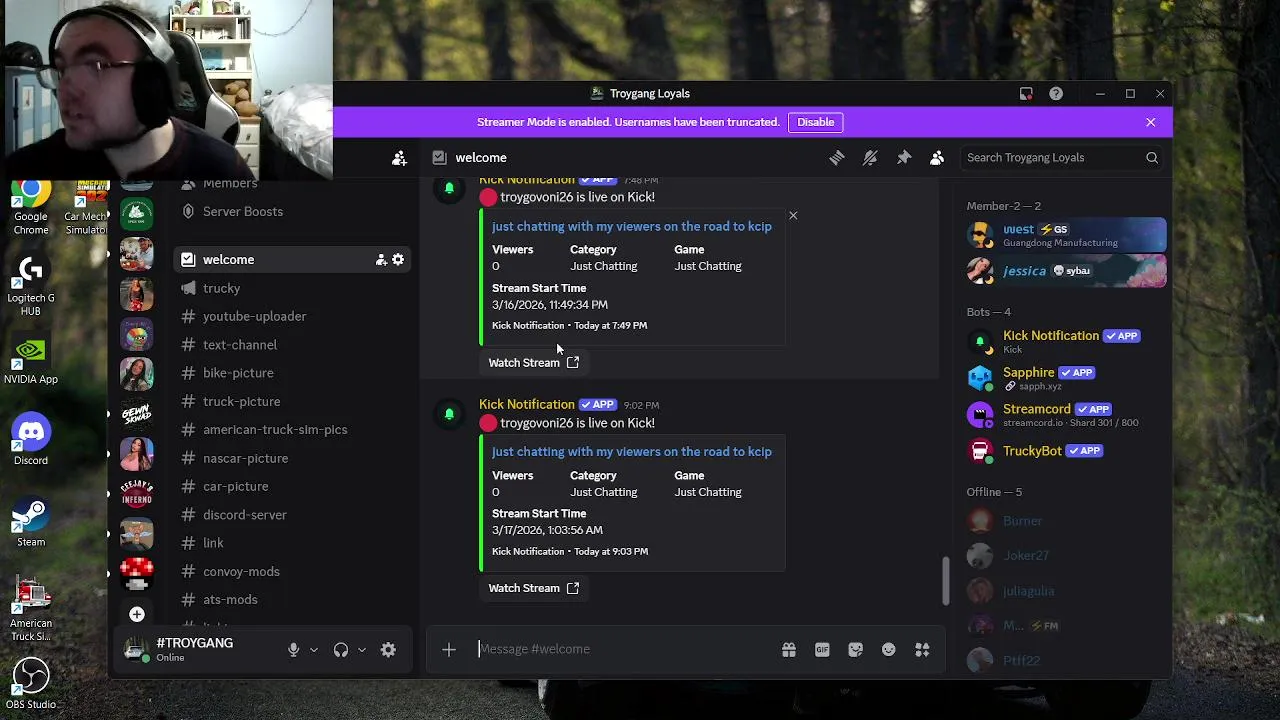Image resolution: width=1280 pixels, height=720 pixels.
Task: Open the apps launcher icon
Action: (922, 650)
